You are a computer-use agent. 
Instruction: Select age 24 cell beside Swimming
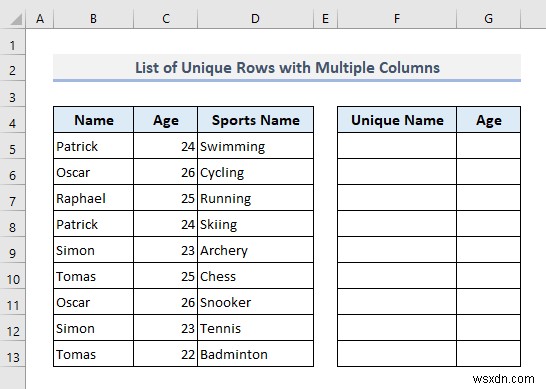pos(166,146)
